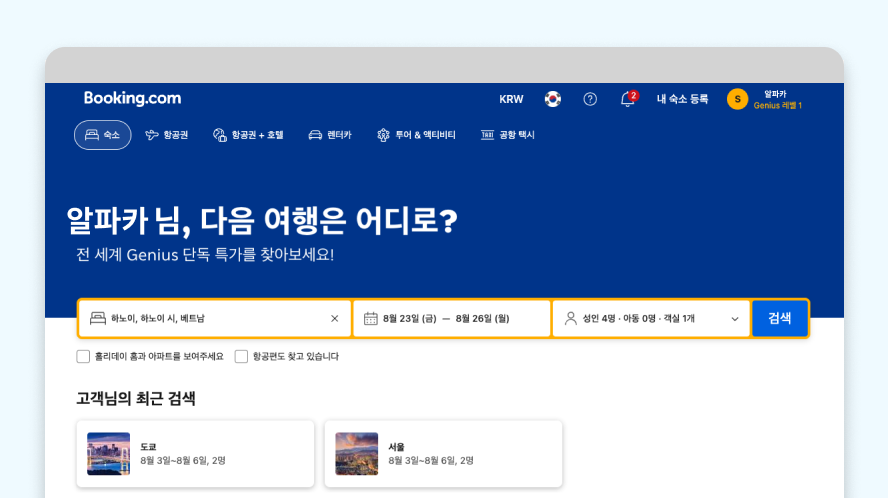Switch to the 공항 택시 tab
This screenshot has width=888, height=498.
click(508, 135)
